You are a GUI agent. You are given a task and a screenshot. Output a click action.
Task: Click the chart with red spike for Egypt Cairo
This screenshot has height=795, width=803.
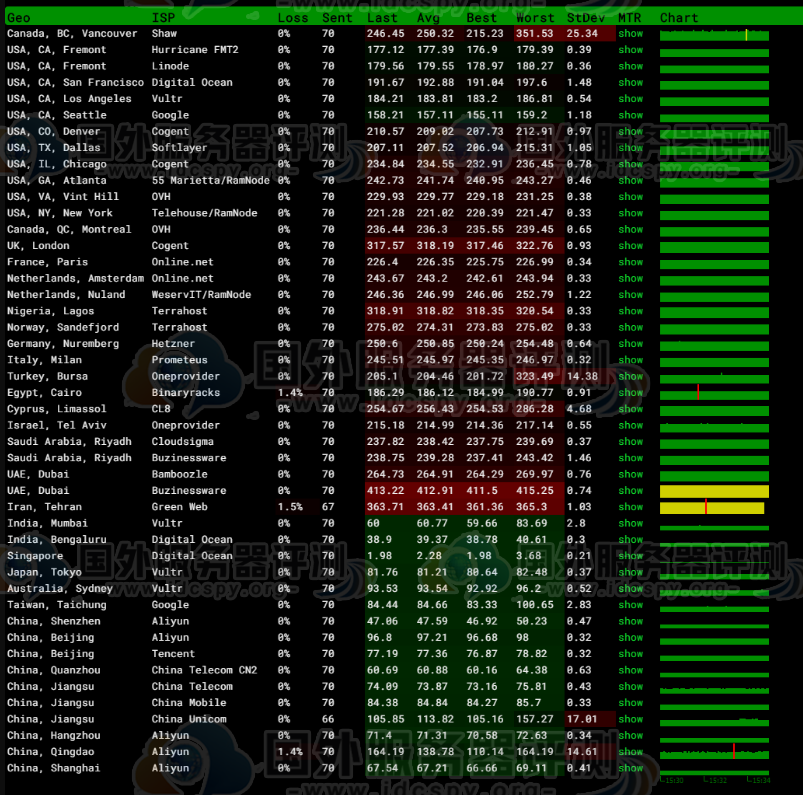[x=714, y=394]
